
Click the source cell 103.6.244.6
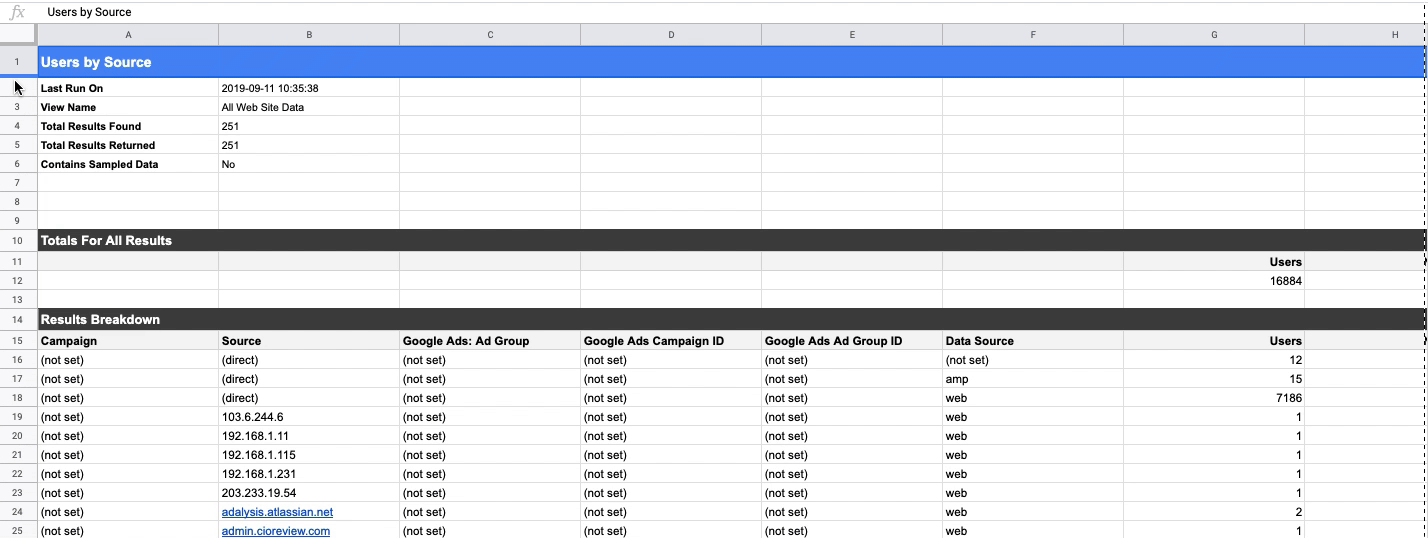[x=309, y=417]
